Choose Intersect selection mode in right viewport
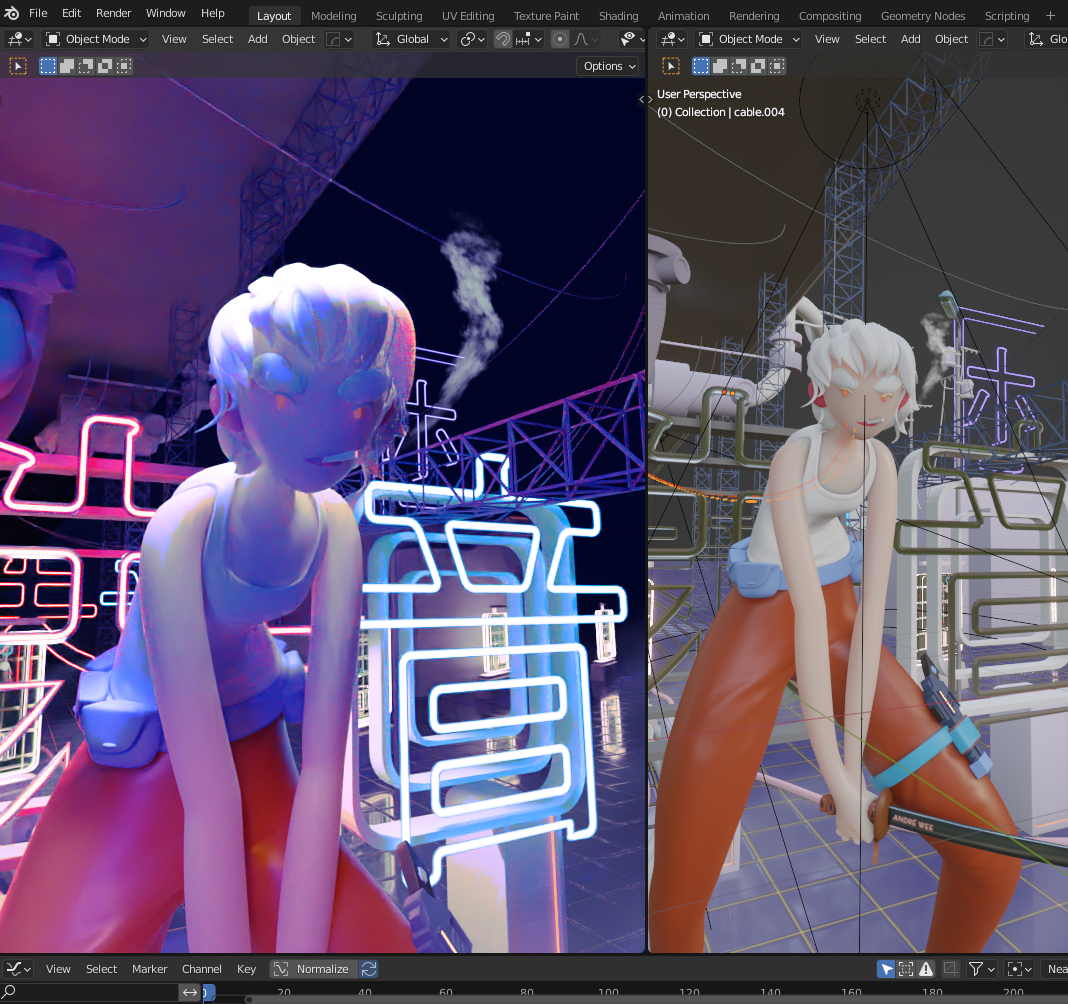Image resolution: width=1068 pixels, height=1004 pixels. tap(777, 66)
